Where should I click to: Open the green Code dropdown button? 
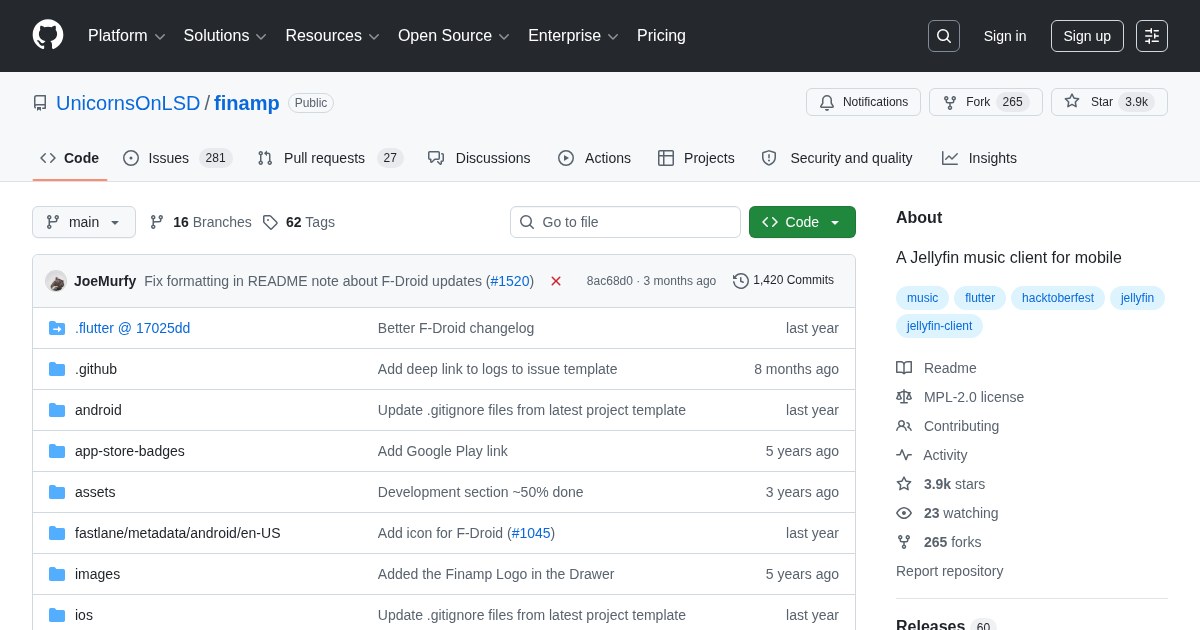coord(802,222)
